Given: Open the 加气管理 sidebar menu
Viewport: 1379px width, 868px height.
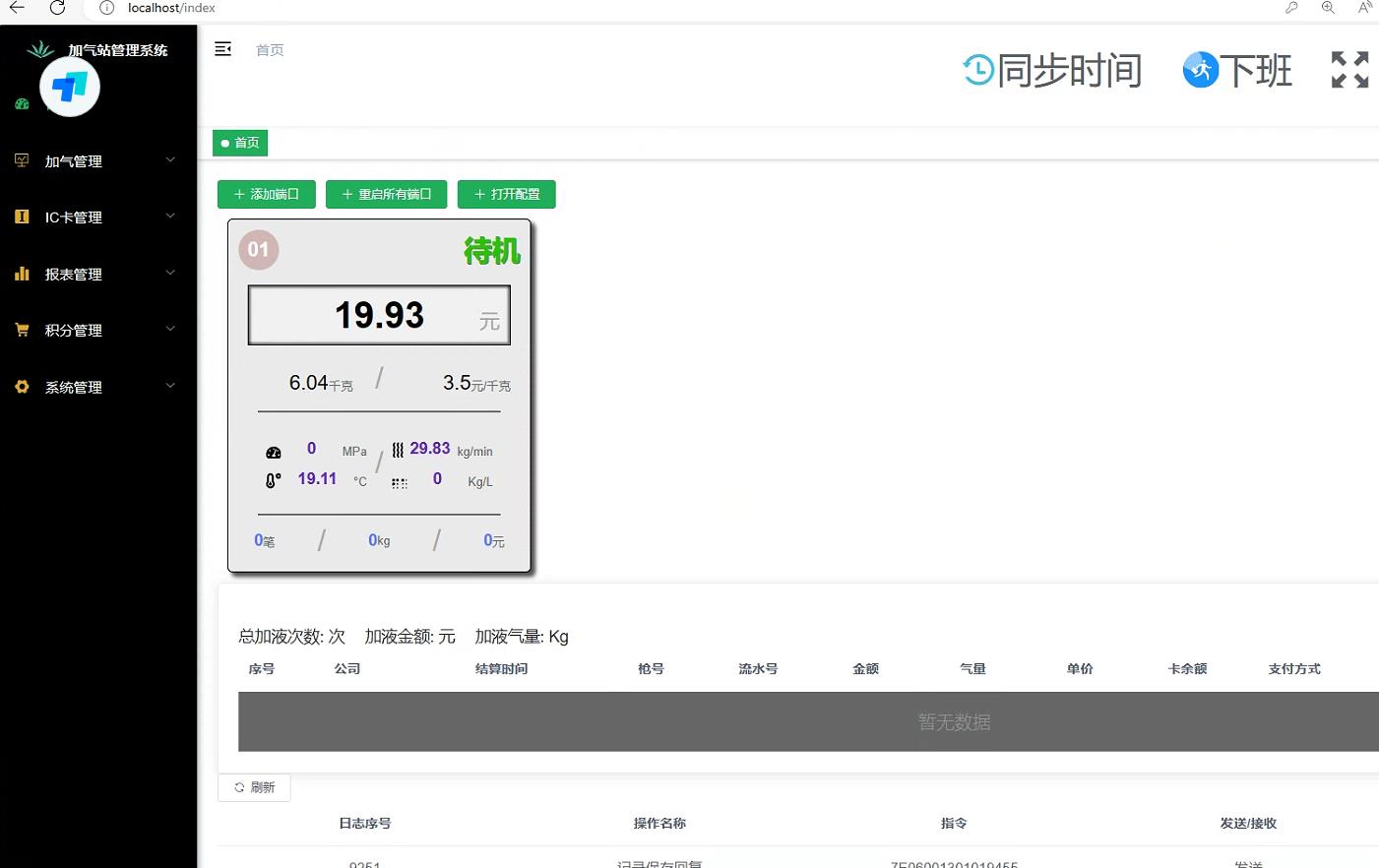Looking at the screenshot, I should point(98,160).
